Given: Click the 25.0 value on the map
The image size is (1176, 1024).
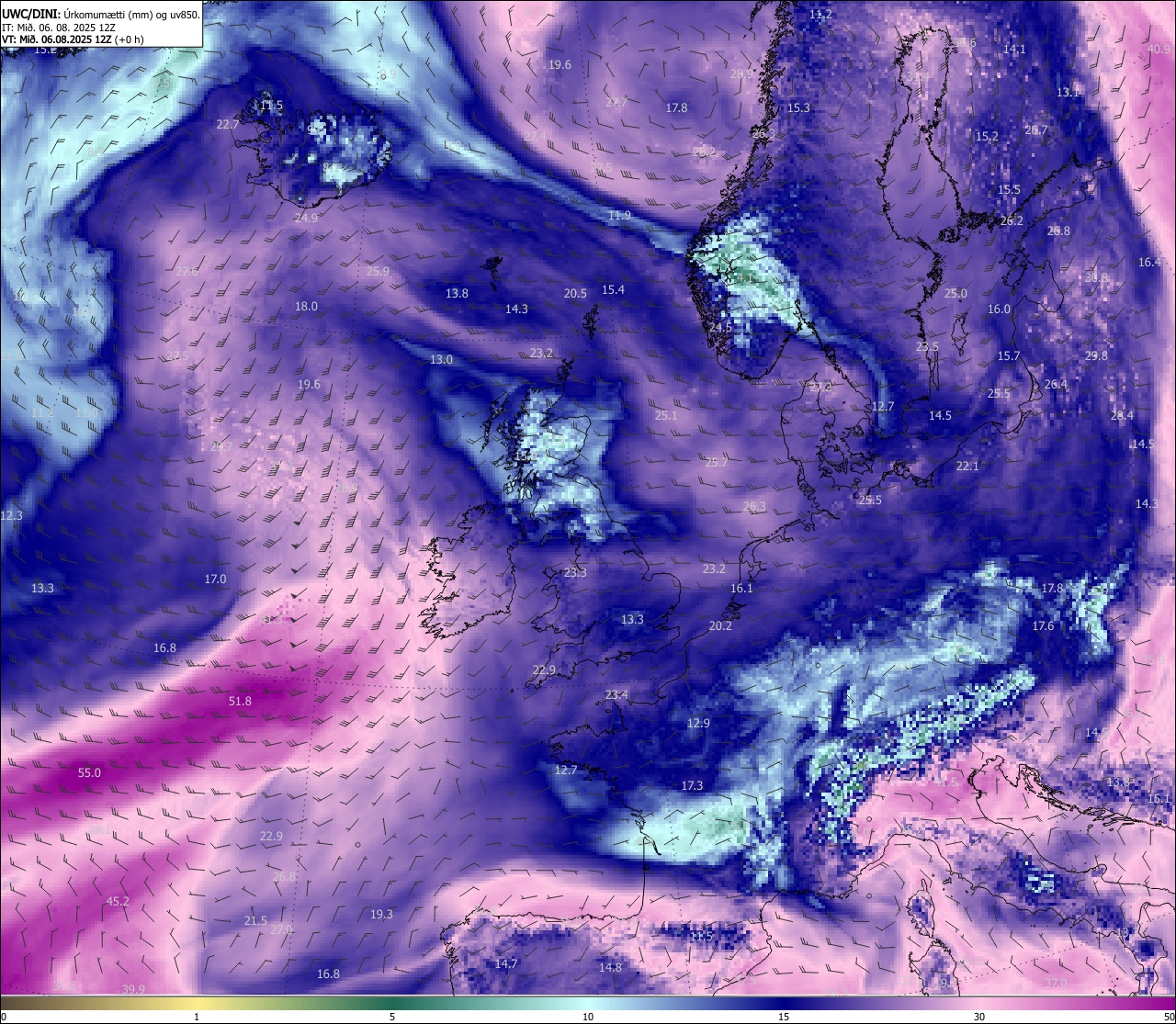Looking at the screenshot, I should tap(955, 293).
